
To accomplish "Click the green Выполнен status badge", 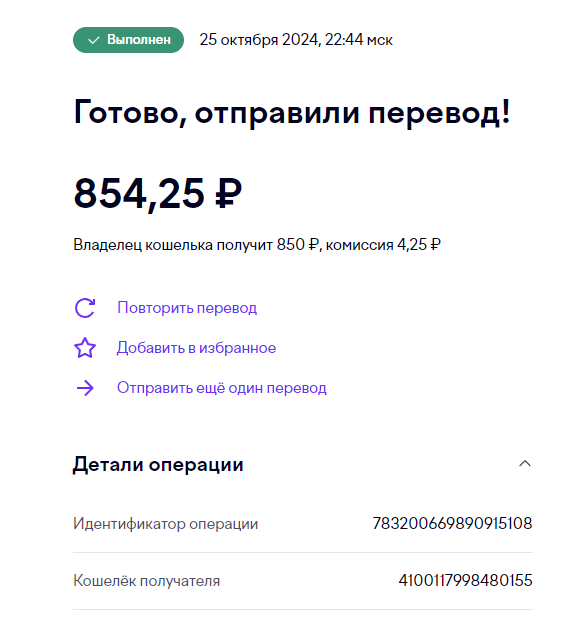I will coord(128,40).
